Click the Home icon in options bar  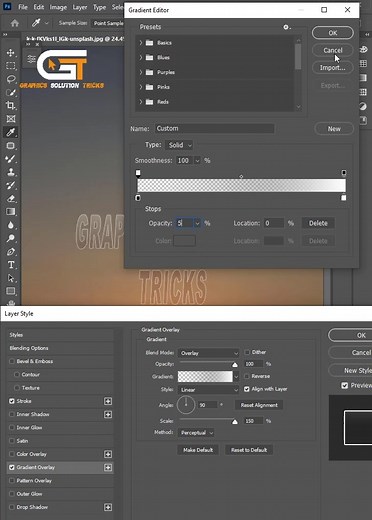point(15,23)
